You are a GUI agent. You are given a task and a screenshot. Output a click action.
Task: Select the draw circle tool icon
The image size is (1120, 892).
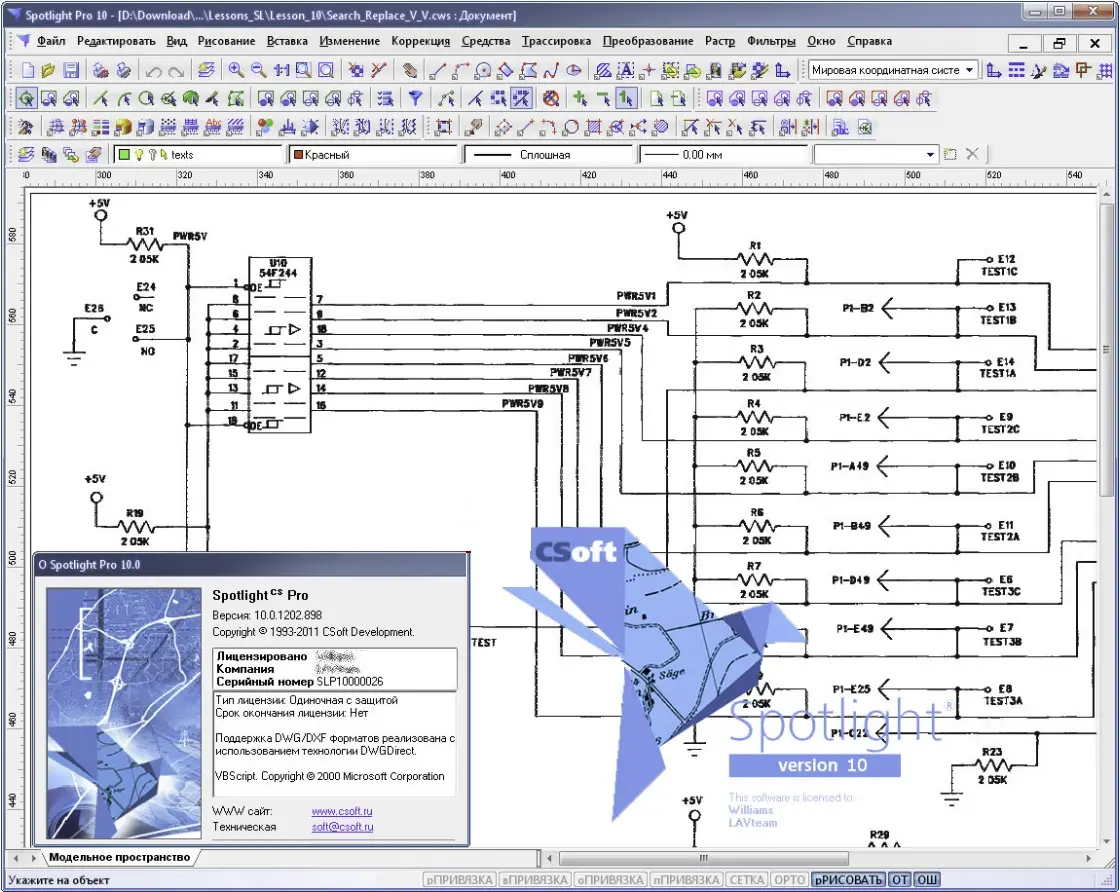[x=483, y=70]
